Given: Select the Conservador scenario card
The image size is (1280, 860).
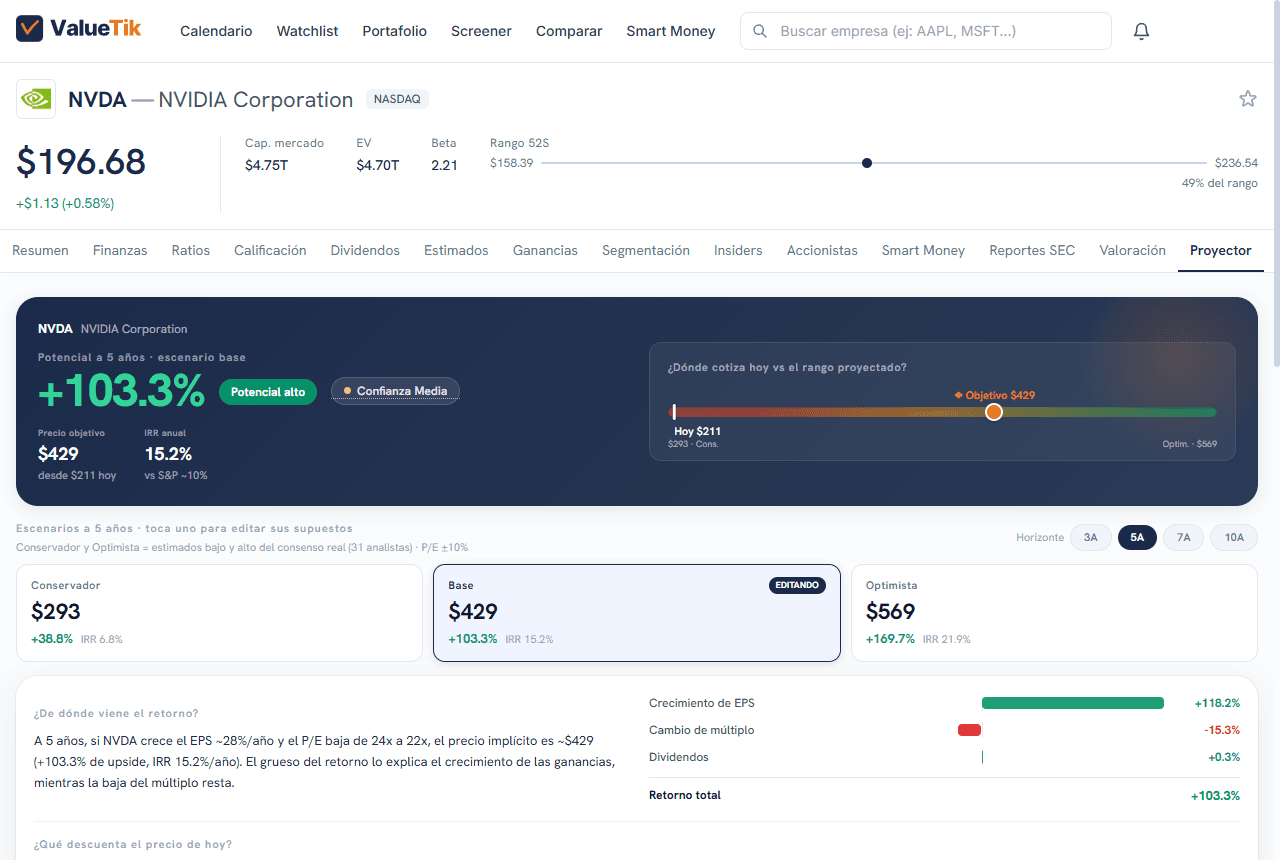Looking at the screenshot, I should tap(219, 613).
